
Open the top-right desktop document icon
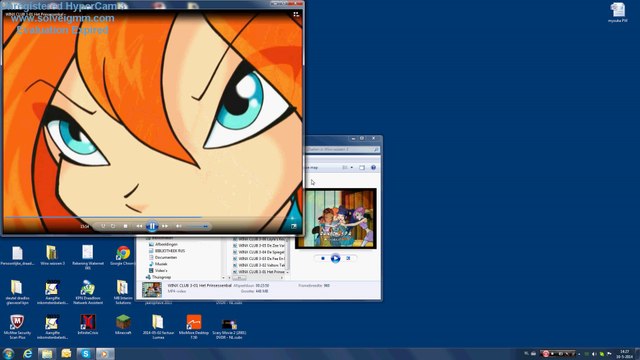[618, 12]
